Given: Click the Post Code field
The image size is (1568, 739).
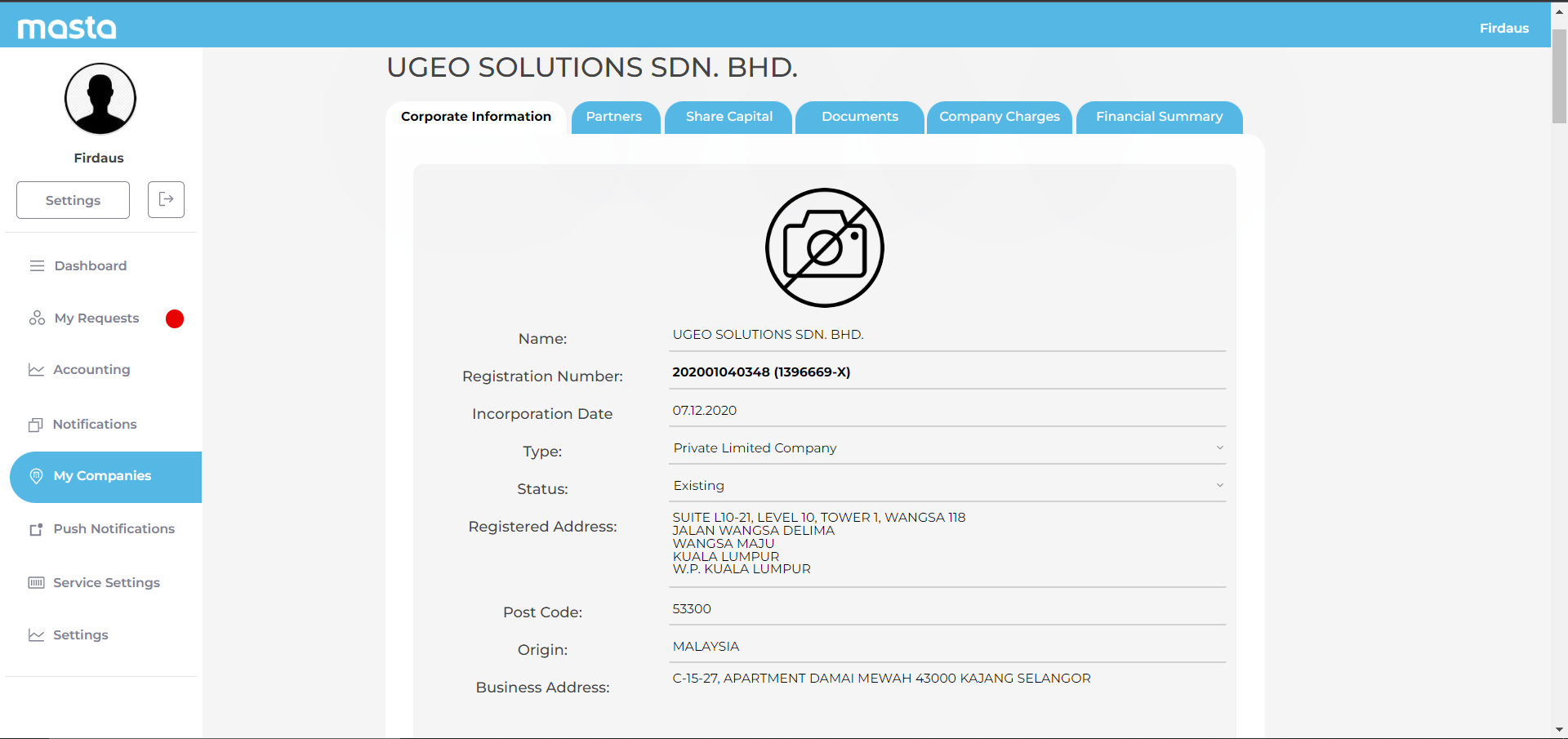Looking at the screenshot, I should (x=947, y=609).
